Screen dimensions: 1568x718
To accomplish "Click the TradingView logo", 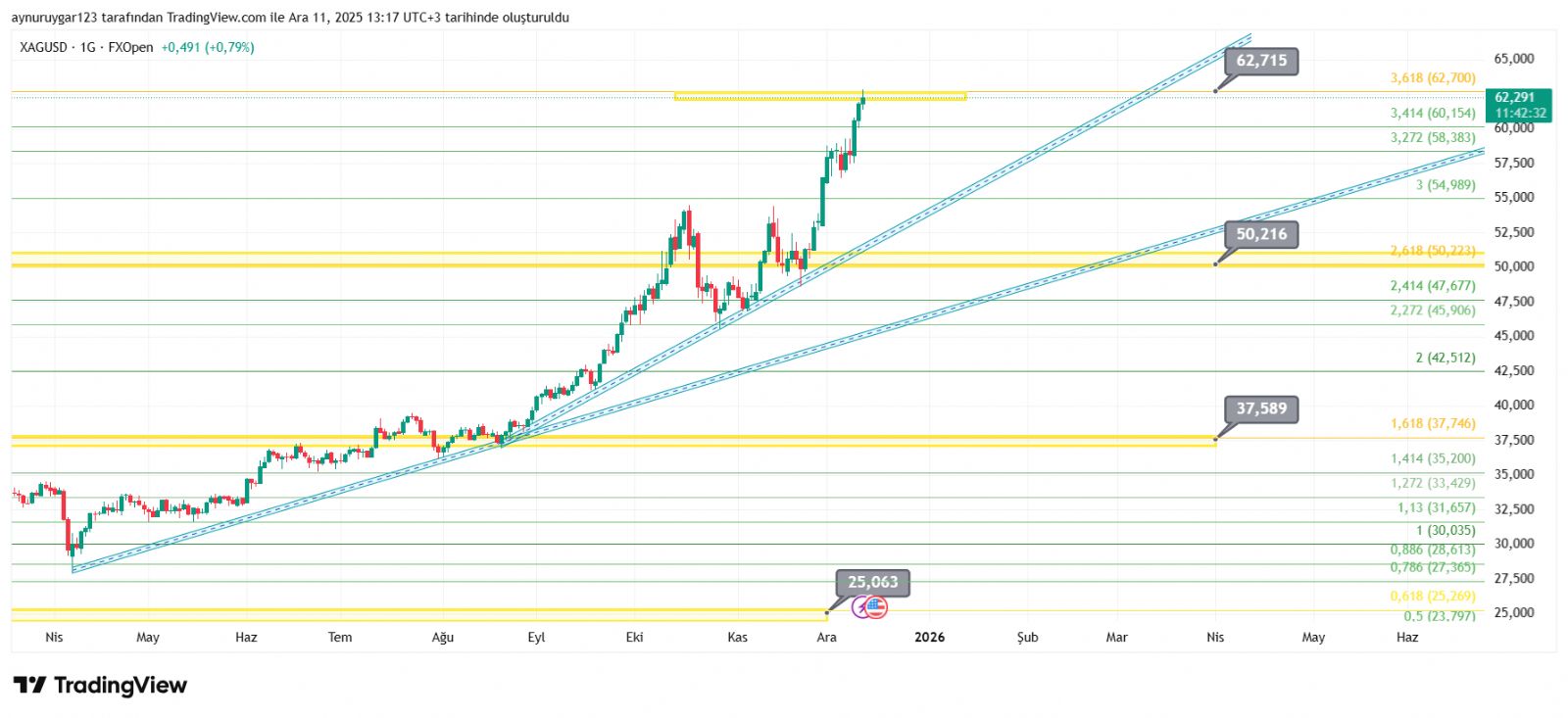I will coord(100,685).
